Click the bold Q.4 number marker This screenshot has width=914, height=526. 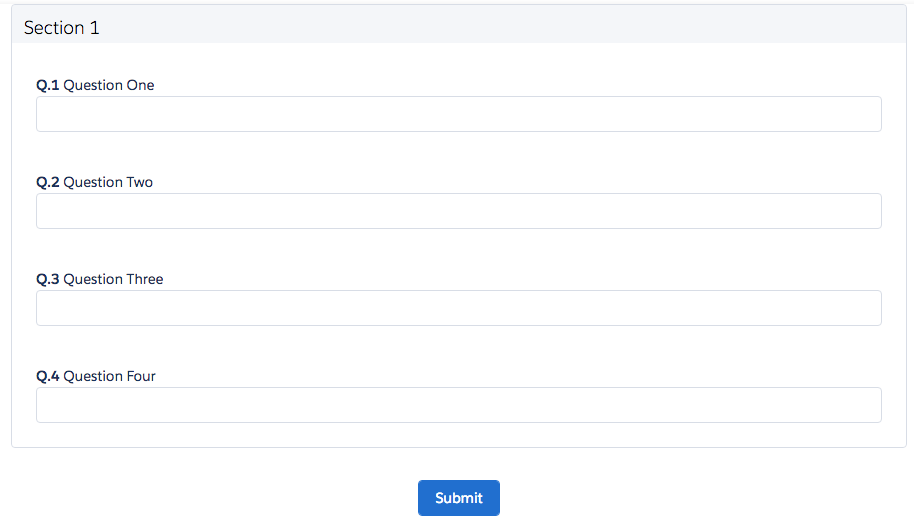48,376
